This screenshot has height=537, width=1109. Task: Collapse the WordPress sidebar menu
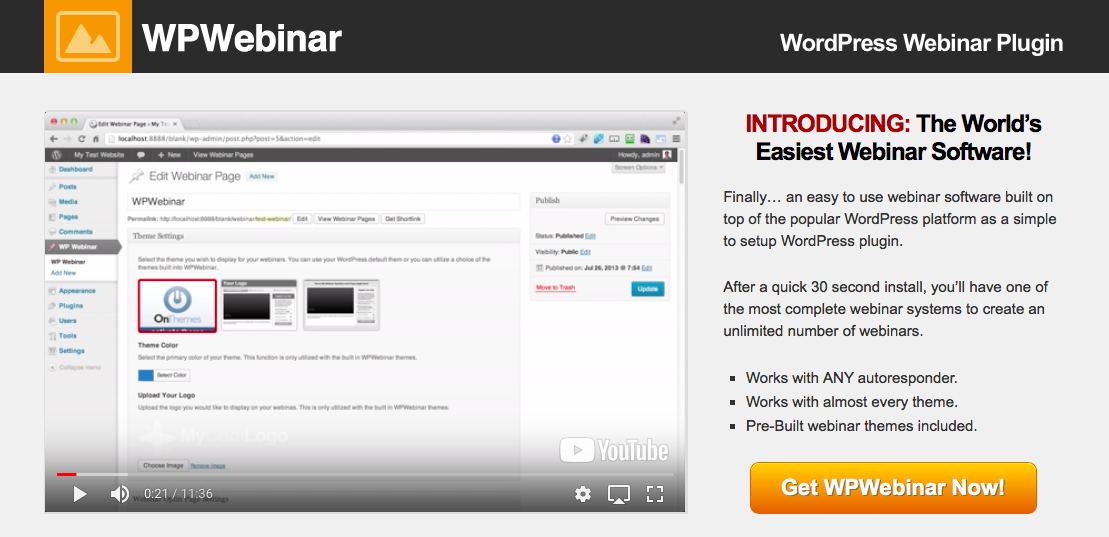(74, 368)
